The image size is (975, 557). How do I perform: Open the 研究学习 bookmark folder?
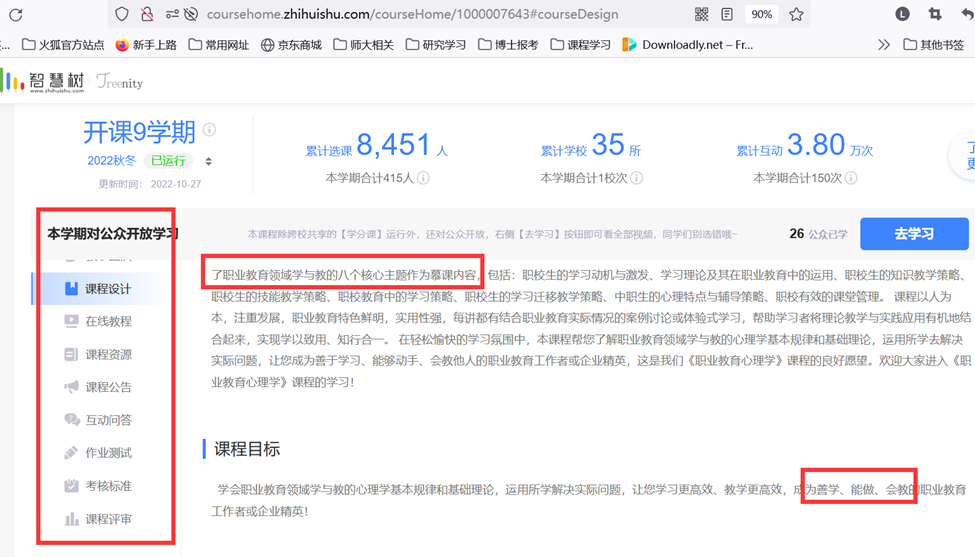[x=436, y=45]
